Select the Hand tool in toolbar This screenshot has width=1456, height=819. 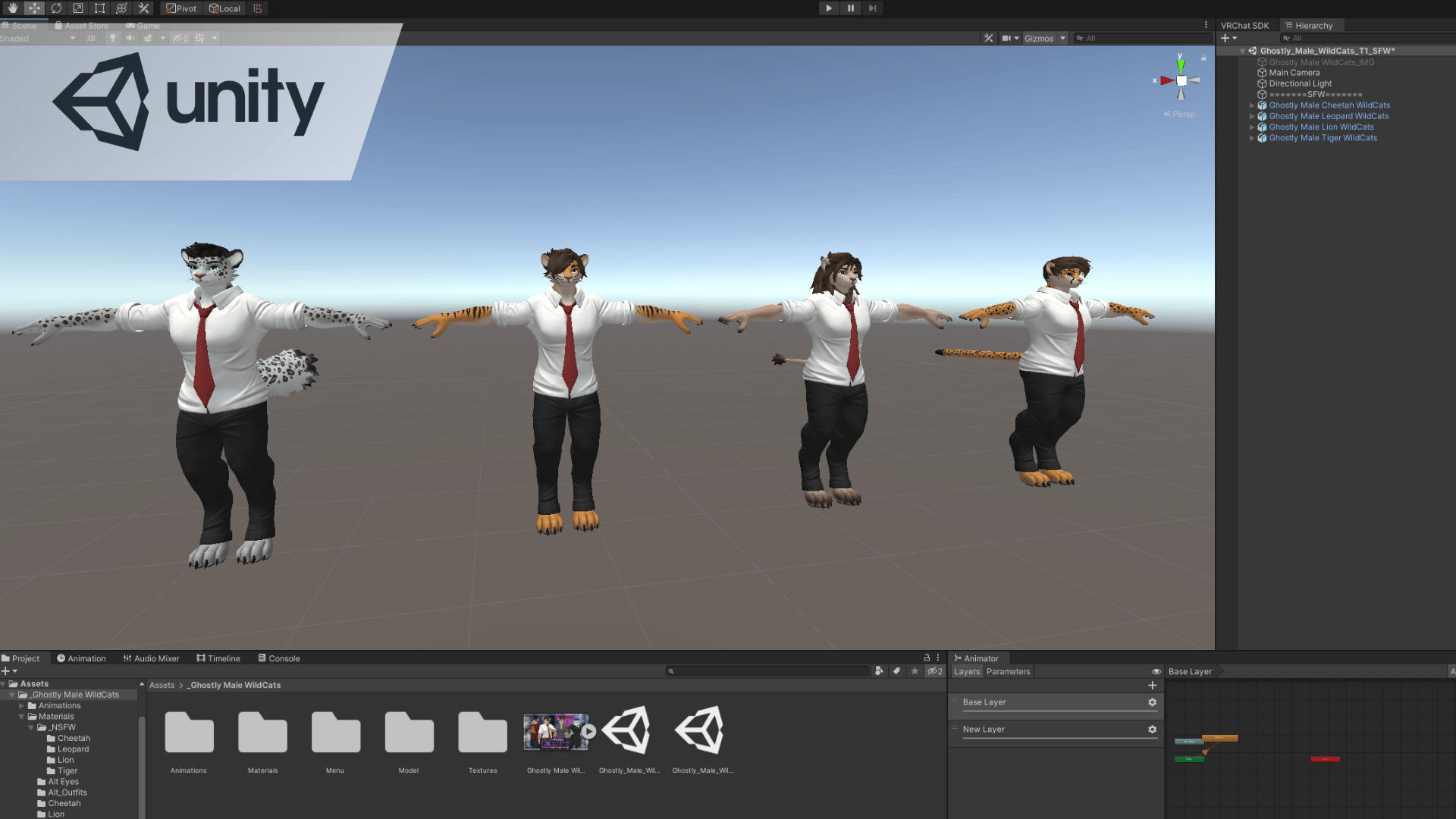[13, 8]
